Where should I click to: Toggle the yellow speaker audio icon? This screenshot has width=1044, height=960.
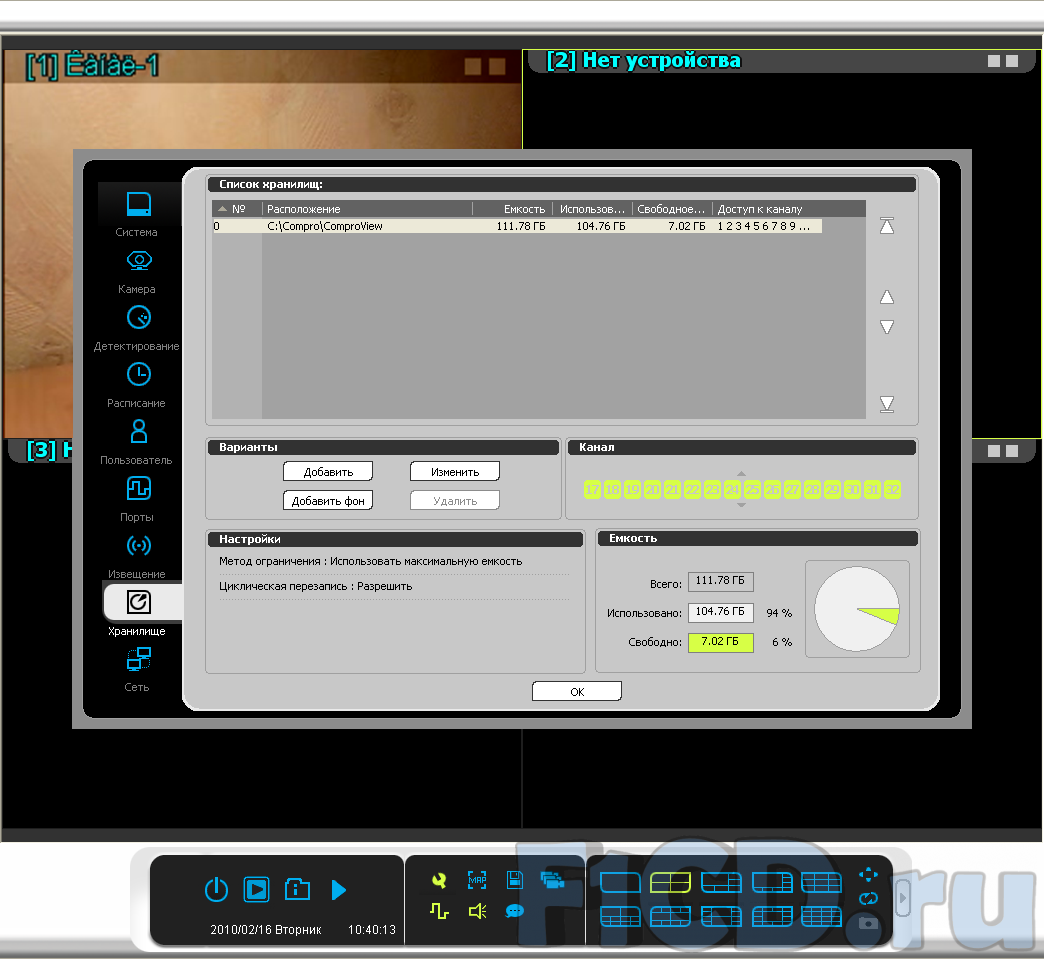click(477, 911)
